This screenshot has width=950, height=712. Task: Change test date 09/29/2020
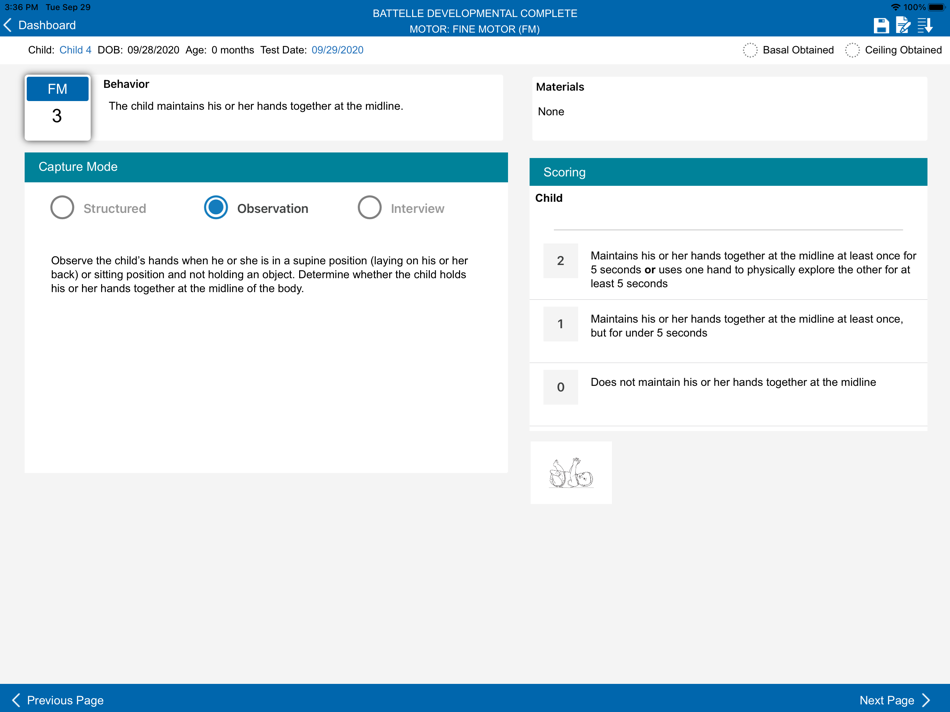(337, 50)
